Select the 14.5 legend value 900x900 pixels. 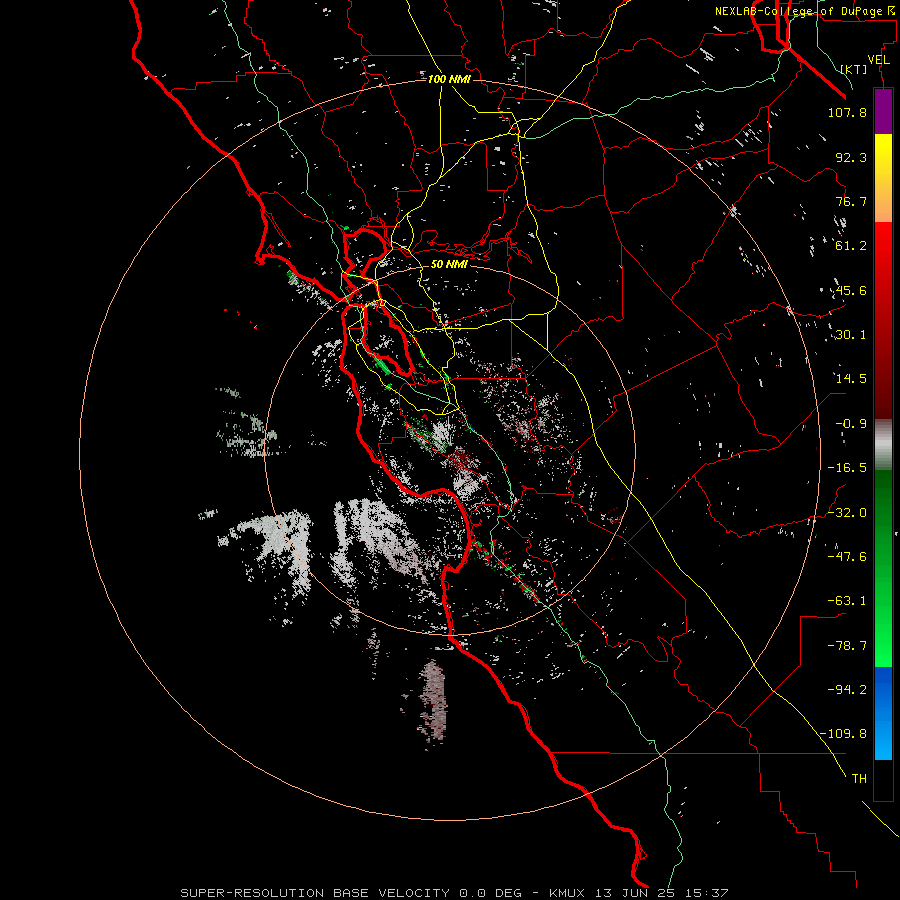851,379
